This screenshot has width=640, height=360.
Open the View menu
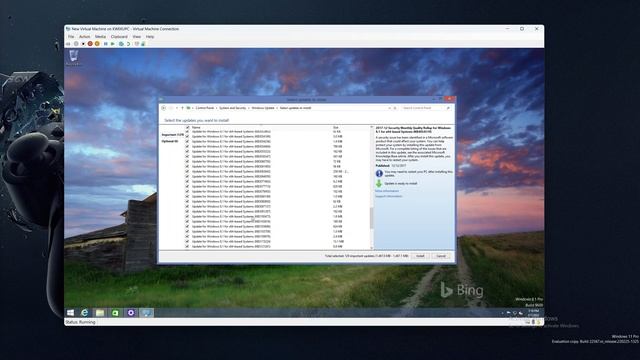pos(137,37)
